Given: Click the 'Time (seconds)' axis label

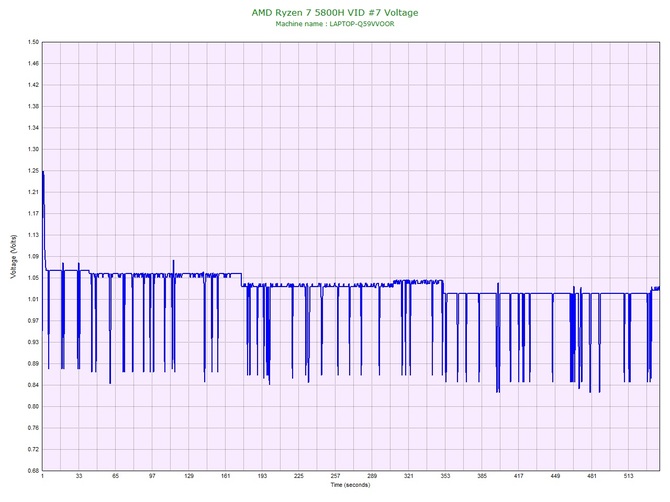Looking at the screenshot, I should click(350, 485).
